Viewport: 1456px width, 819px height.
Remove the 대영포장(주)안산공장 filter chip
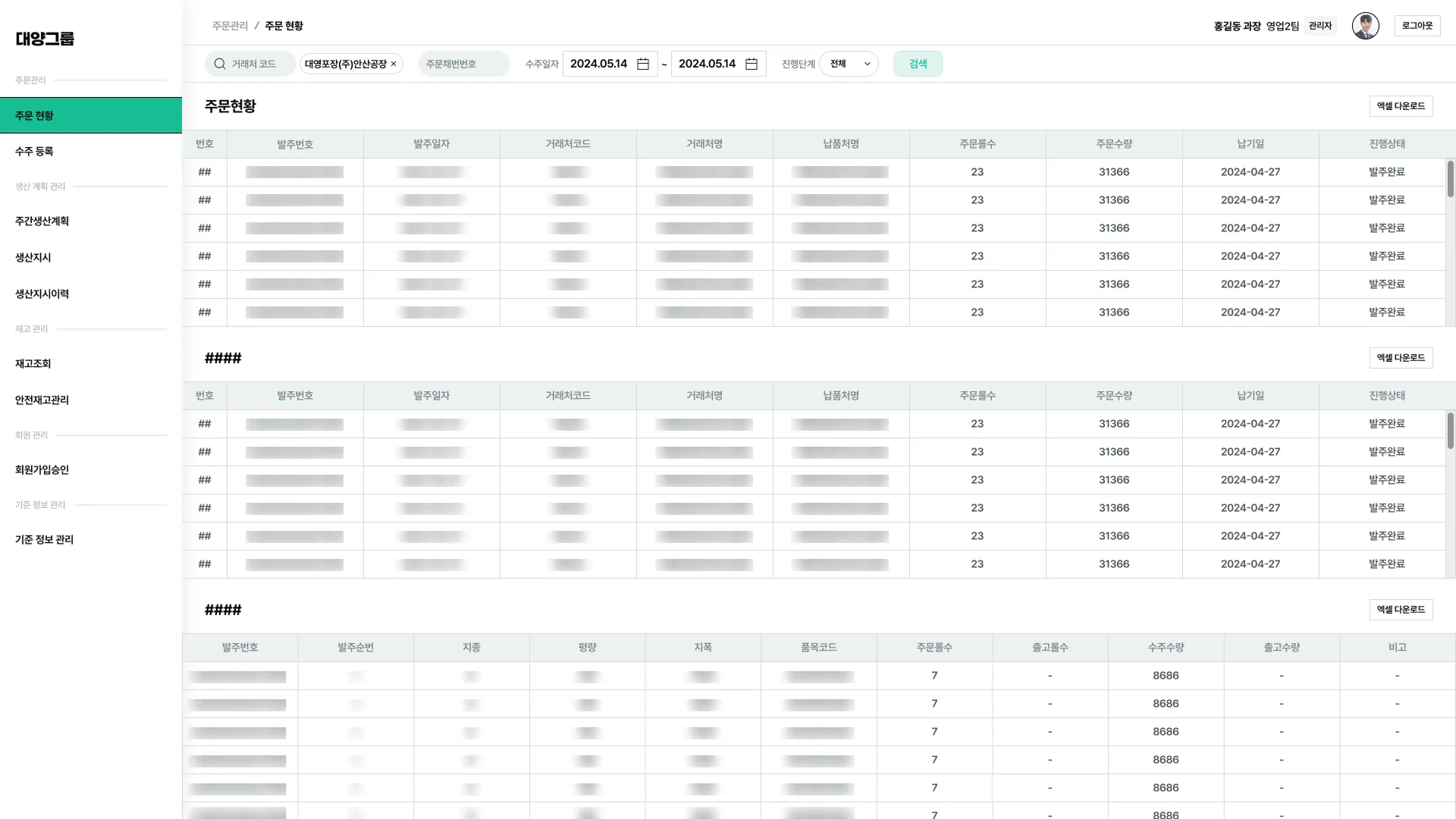(x=394, y=64)
